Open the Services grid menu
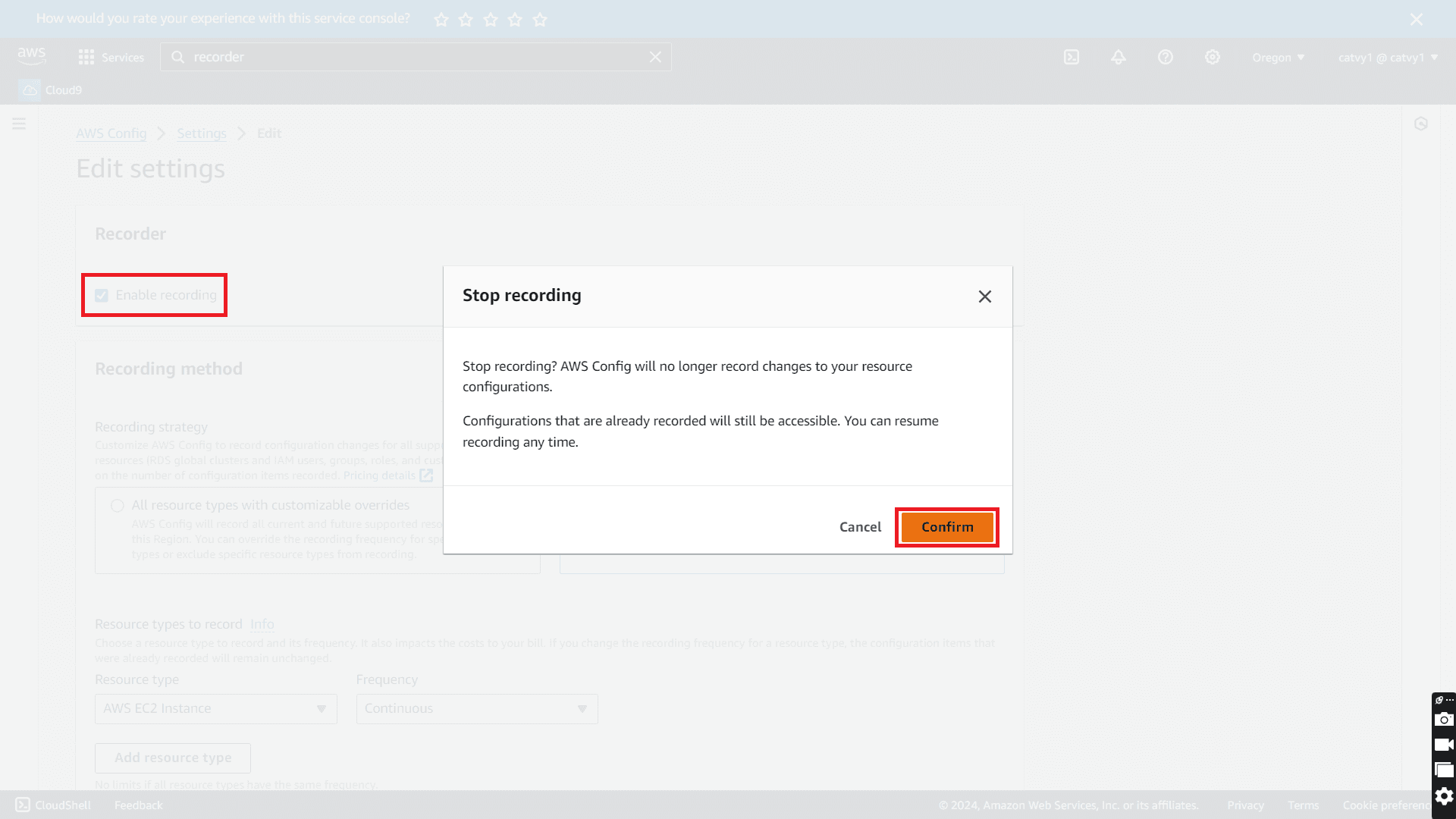Viewport: 1456px width, 819px height. [x=86, y=57]
